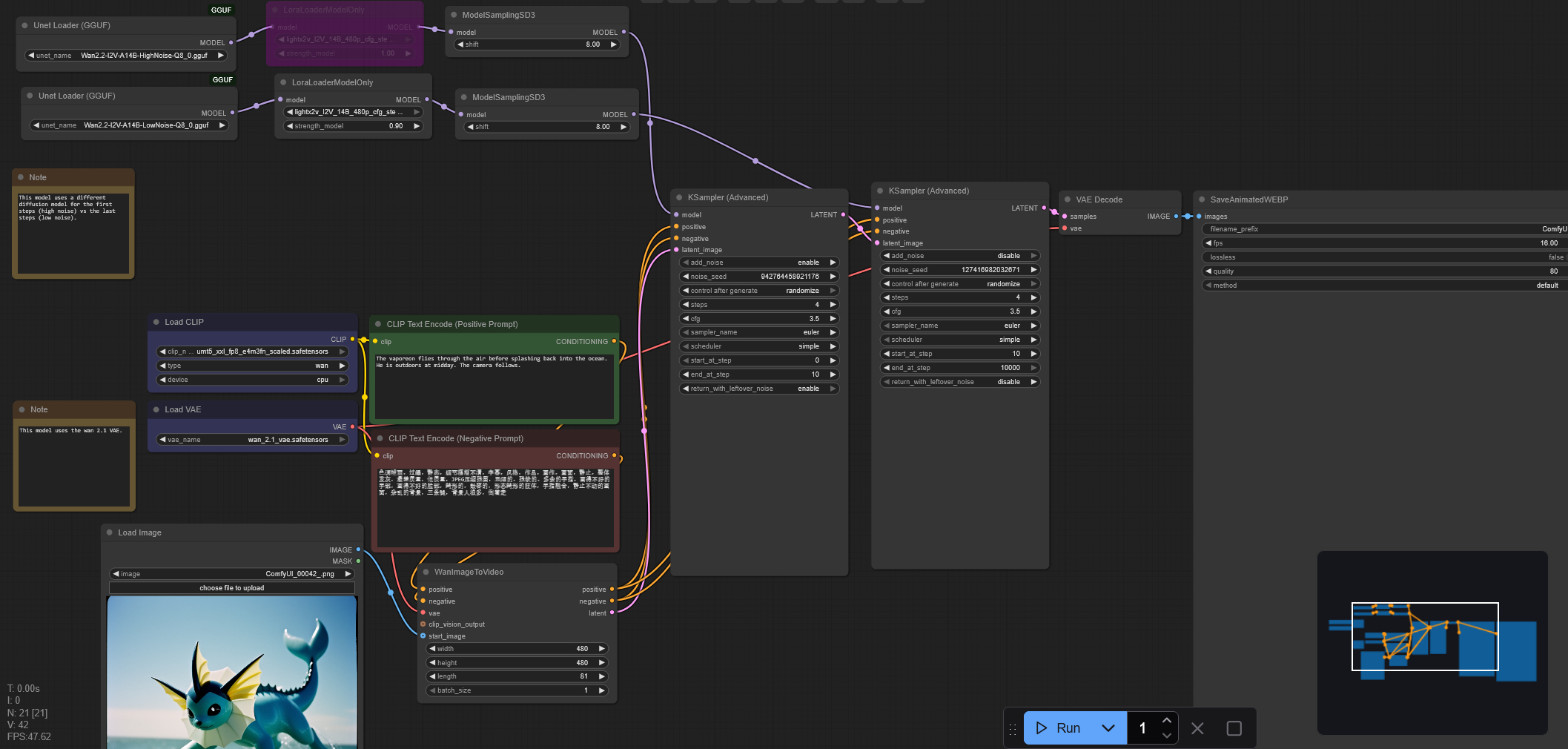The width and height of the screenshot is (1568, 749).
Task: Open sampler_name euler in first KSampler
Action: click(x=759, y=332)
